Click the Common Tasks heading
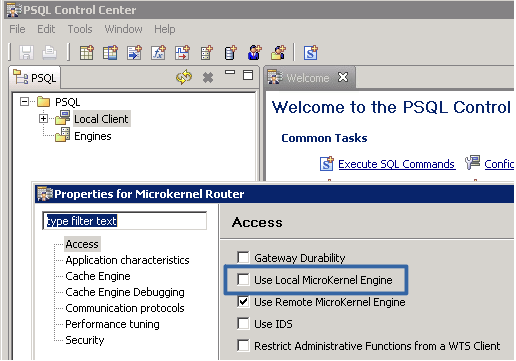 click(324, 138)
